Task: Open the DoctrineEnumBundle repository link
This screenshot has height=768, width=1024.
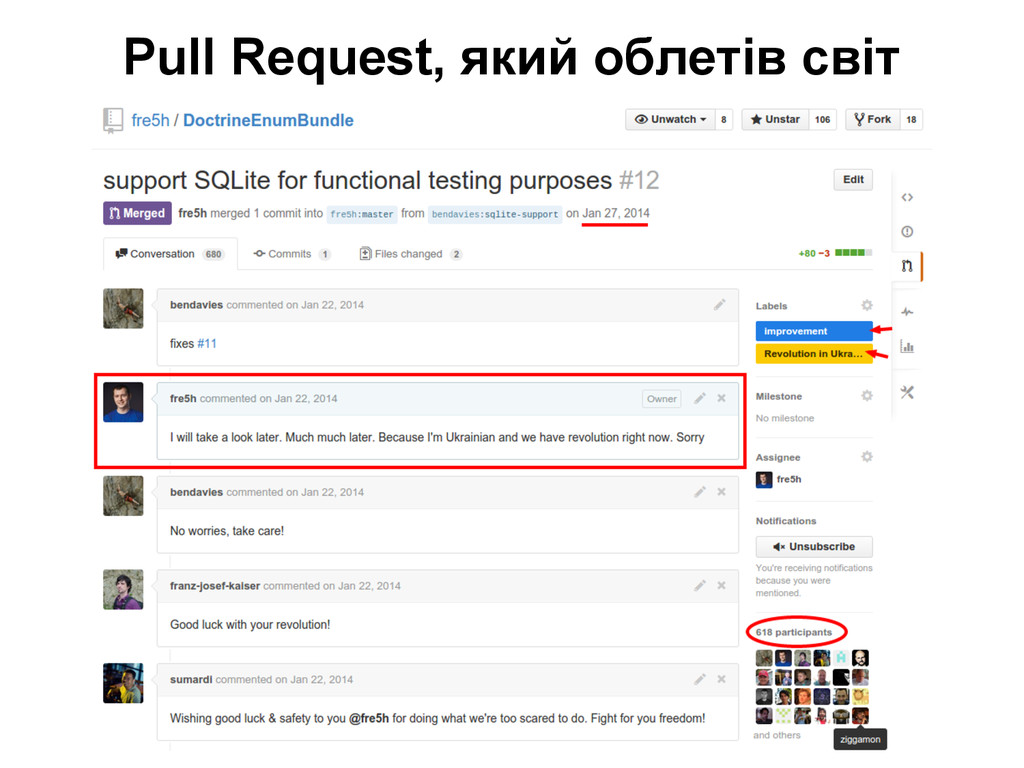Action: click(x=268, y=121)
